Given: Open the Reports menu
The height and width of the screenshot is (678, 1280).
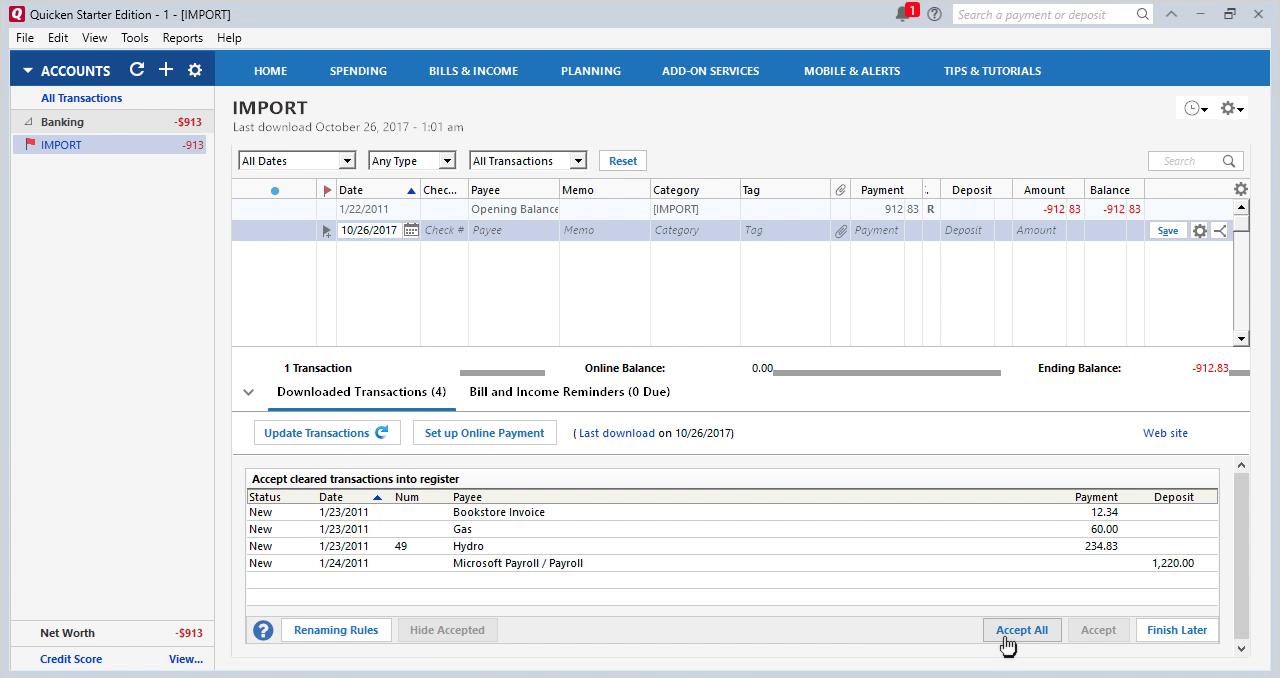Looking at the screenshot, I should point(183,38).
